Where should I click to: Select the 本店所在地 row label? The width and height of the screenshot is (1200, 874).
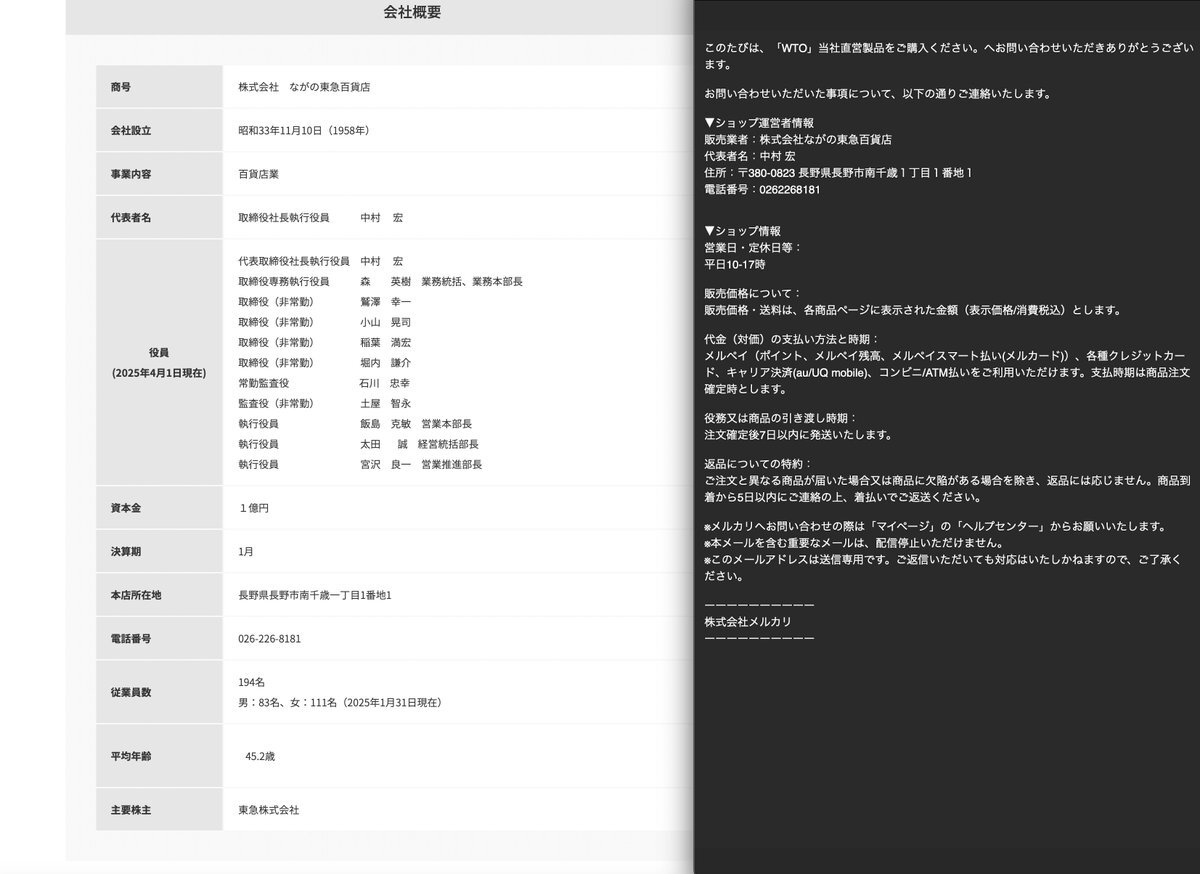point(136,595)
